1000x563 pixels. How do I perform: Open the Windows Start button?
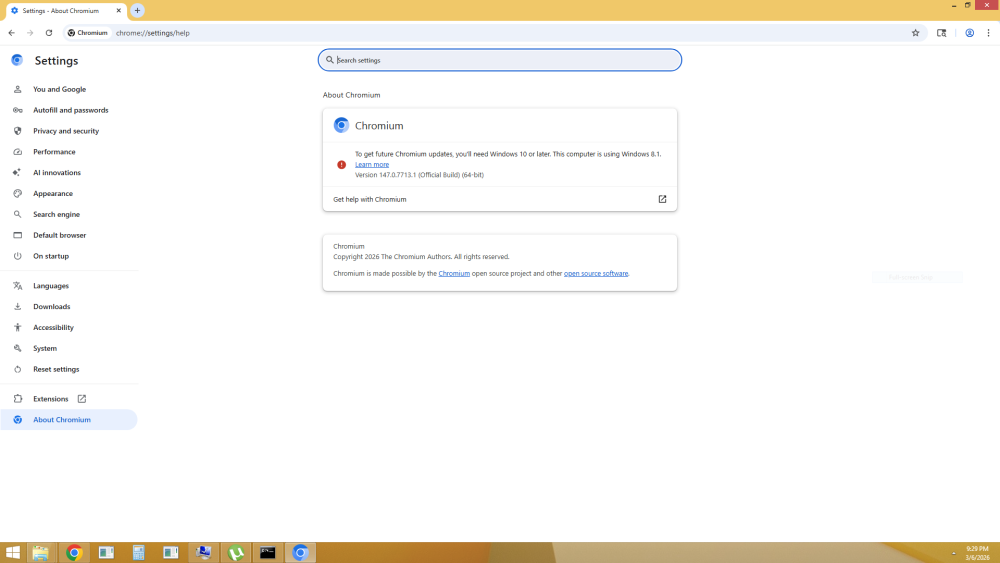coord(12,553)
